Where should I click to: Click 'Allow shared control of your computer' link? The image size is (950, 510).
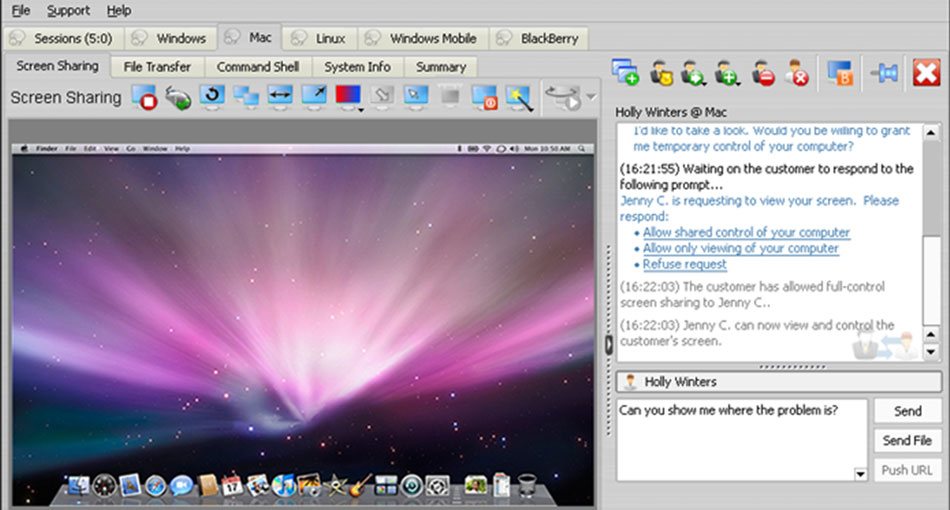coord(746,232)
